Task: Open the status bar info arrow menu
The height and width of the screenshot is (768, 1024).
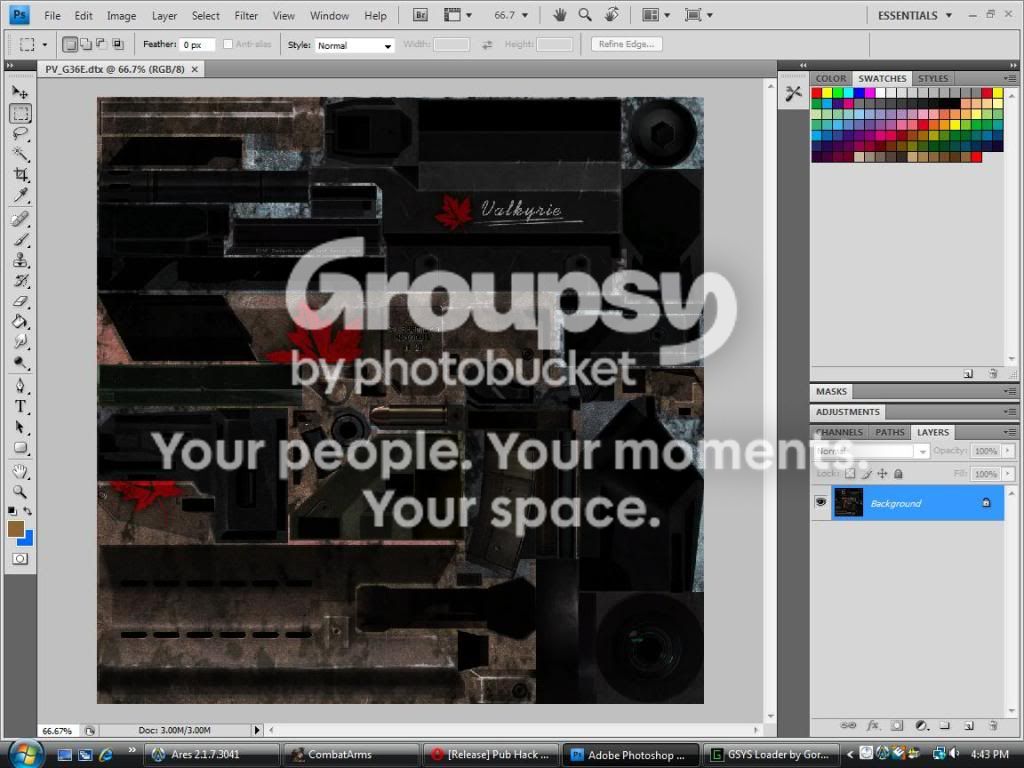Action: 257,730
